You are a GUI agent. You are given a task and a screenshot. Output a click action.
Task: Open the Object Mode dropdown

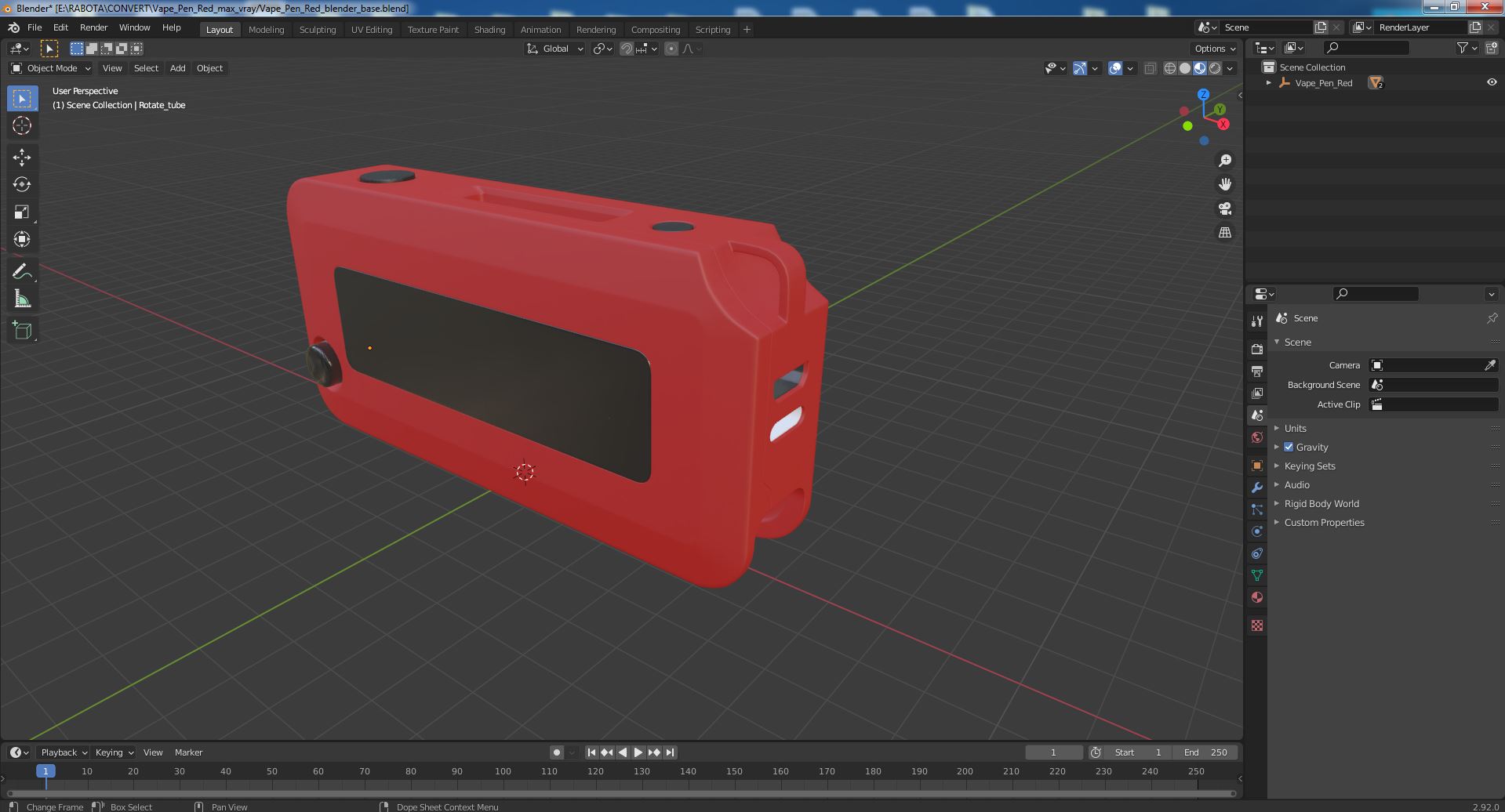[51, 68]
